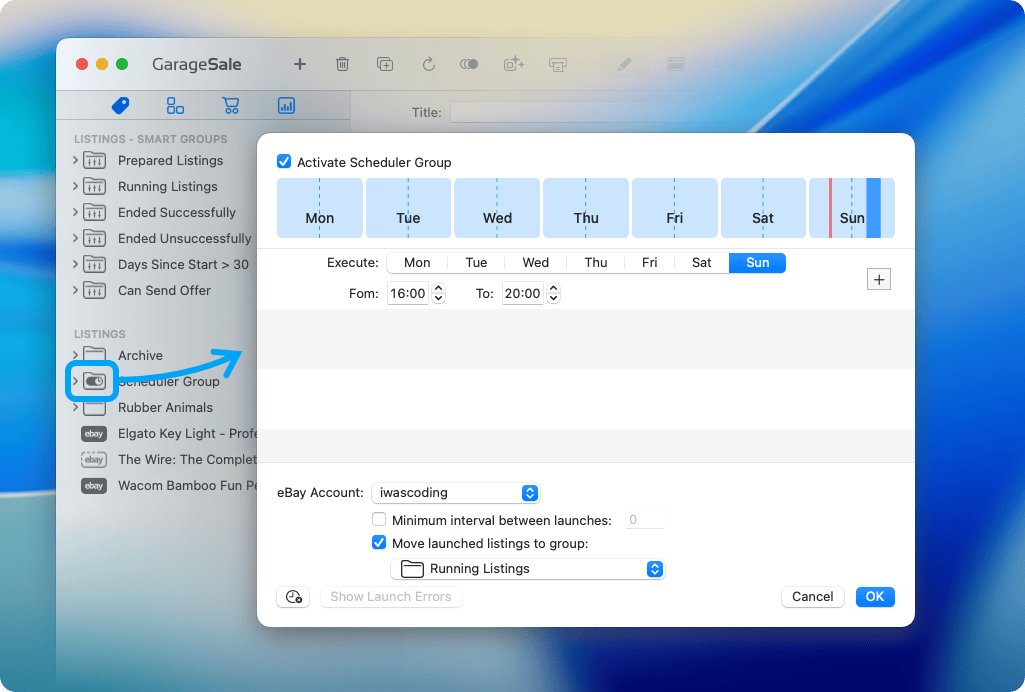
Task: Click the disabled minimum interval number field
Action: click(645, 519)
